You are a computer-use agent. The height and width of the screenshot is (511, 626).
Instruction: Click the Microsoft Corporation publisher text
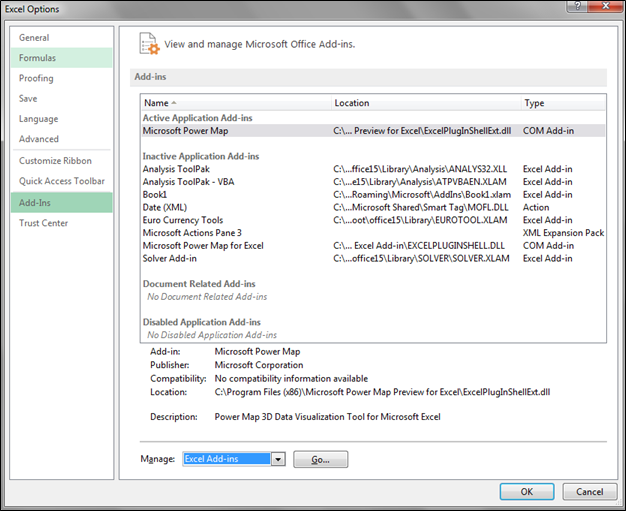tap(259, 365)
